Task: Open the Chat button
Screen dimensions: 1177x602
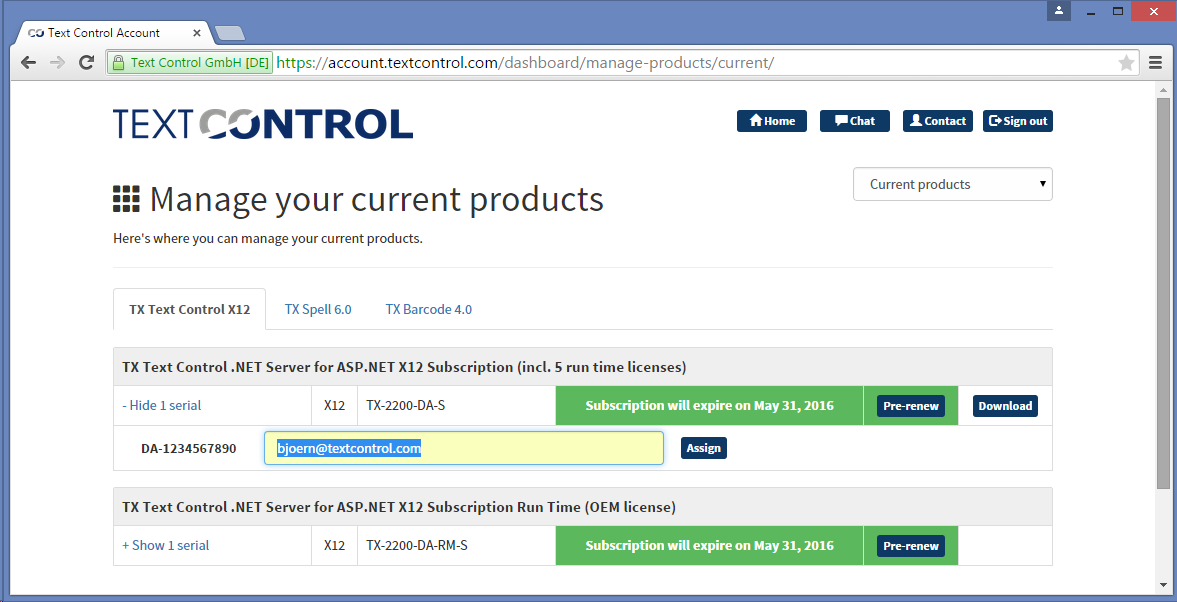Action: [854, 121]
